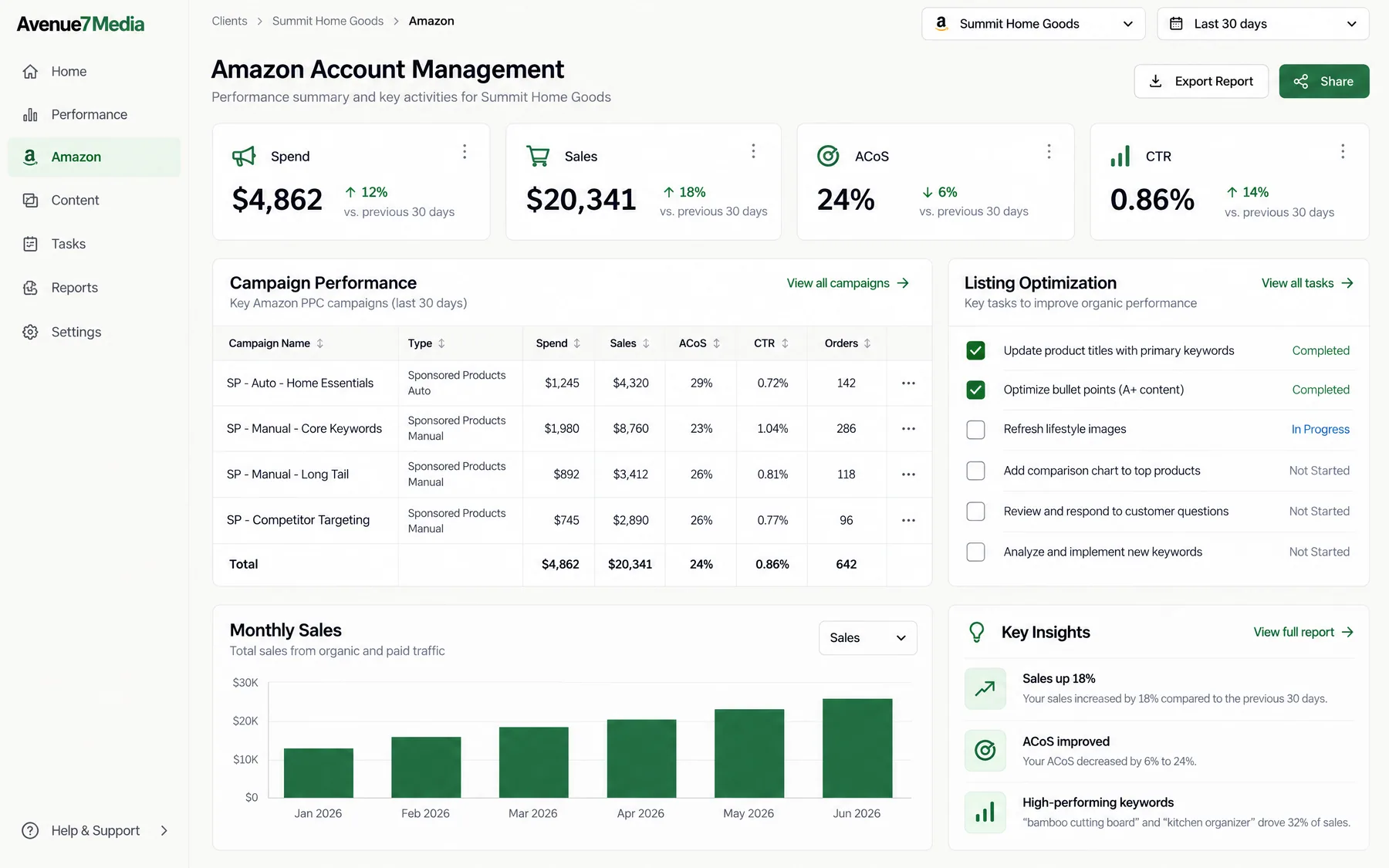Image resolution: width=1389 pixels, height=868 pixels.
Task: Check Review and respond to customer questions
Action: 975,512
